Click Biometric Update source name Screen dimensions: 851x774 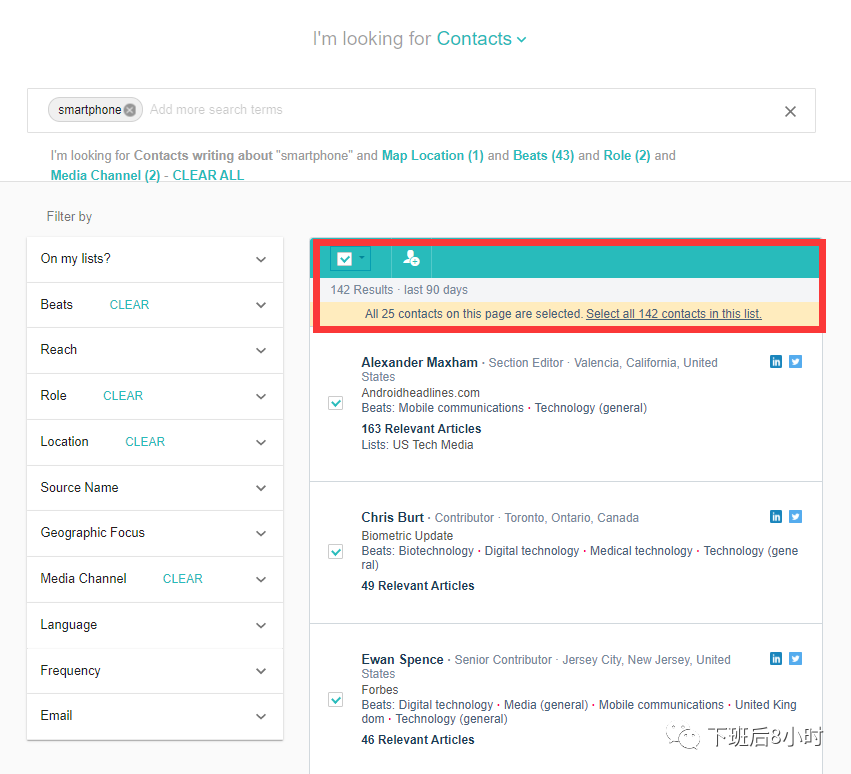[407, 536]
